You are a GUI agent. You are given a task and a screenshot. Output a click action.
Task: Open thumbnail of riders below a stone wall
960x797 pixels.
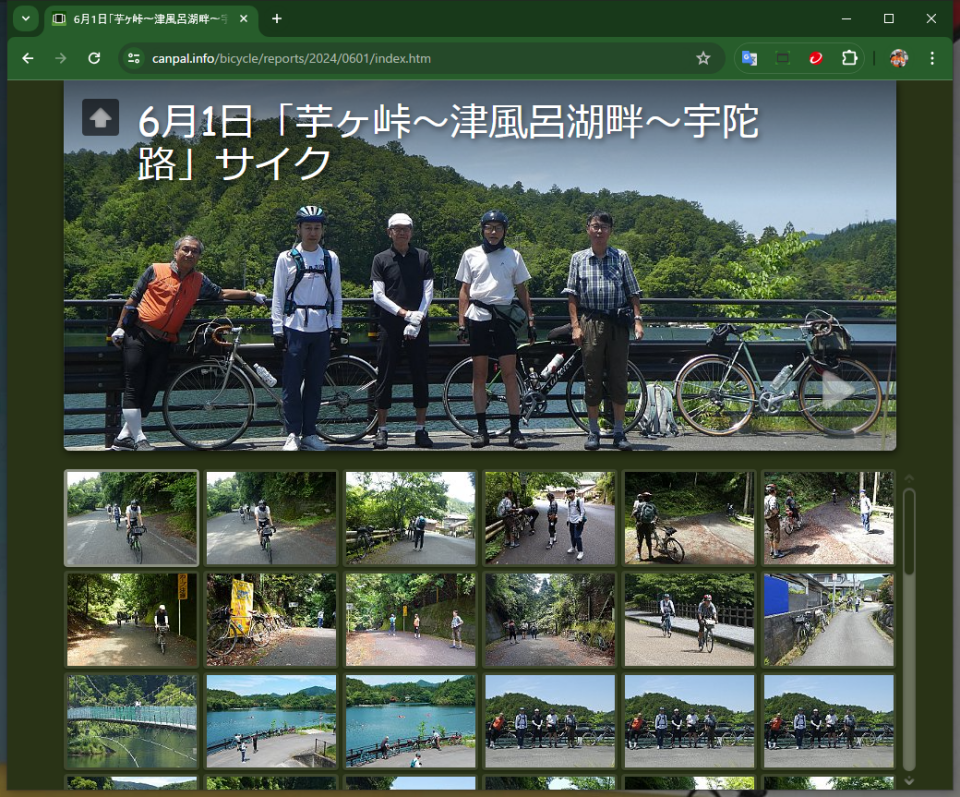410,619
